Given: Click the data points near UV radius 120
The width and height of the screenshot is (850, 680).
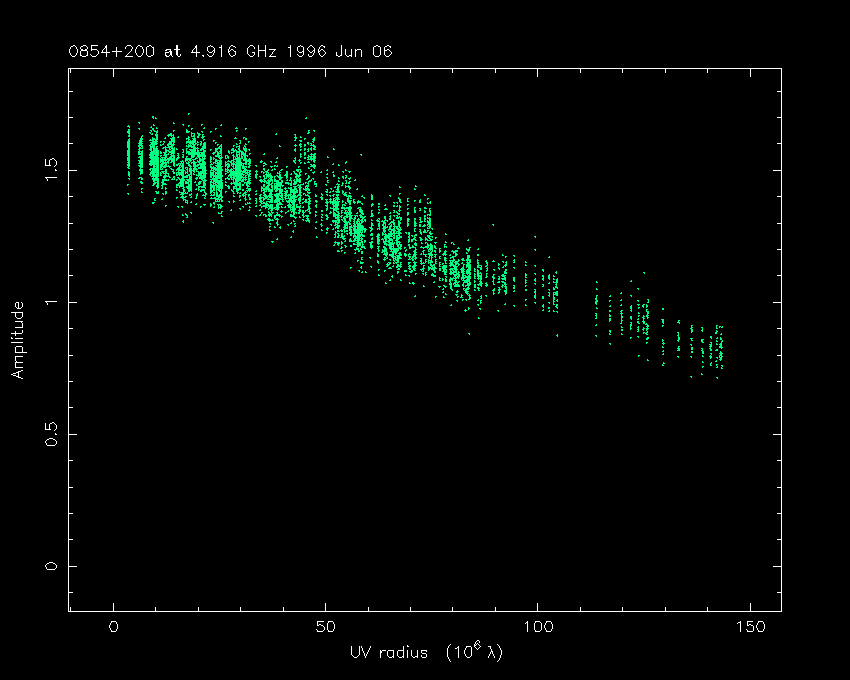Looking at the screenshot, I should [x=624, y=318].
